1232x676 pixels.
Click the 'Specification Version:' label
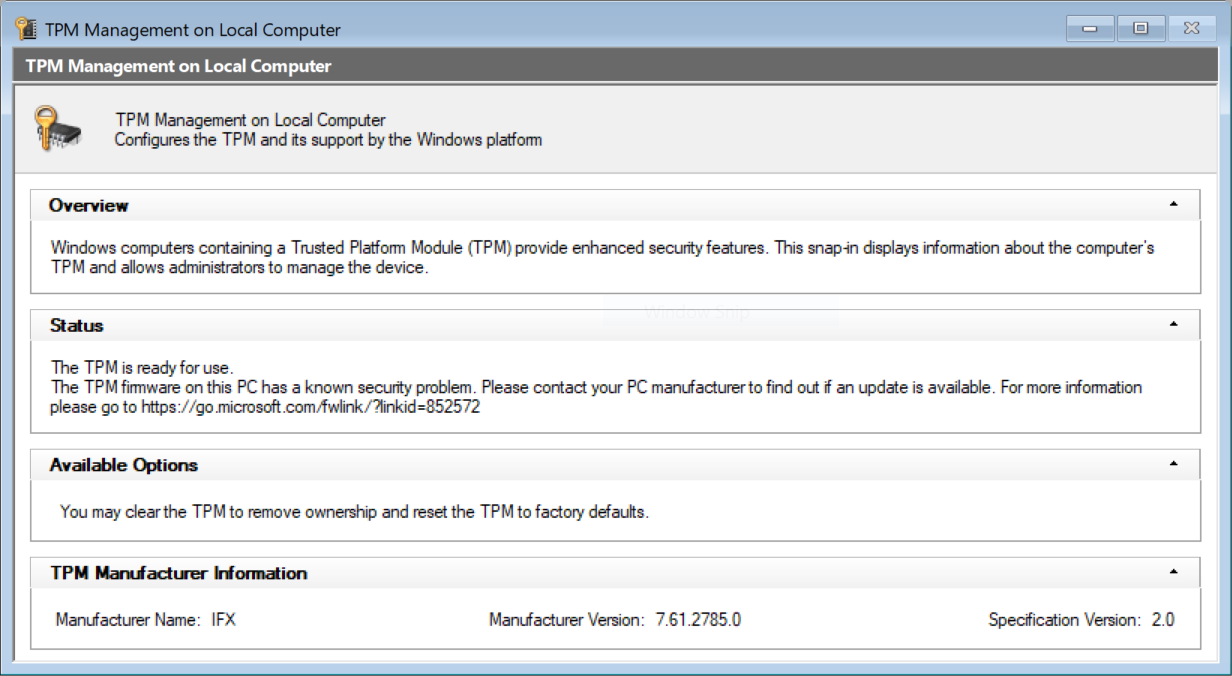click(1064, 620)
